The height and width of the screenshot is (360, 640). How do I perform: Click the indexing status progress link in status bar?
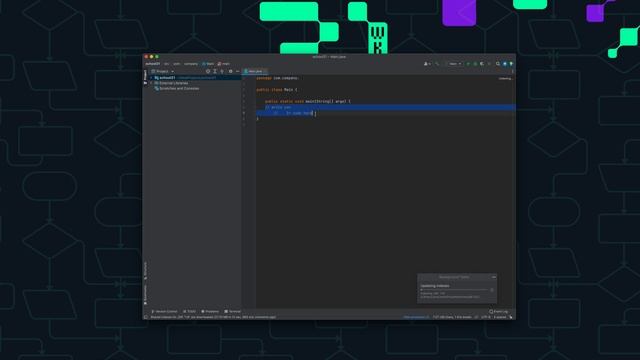[x=416, y=317]
